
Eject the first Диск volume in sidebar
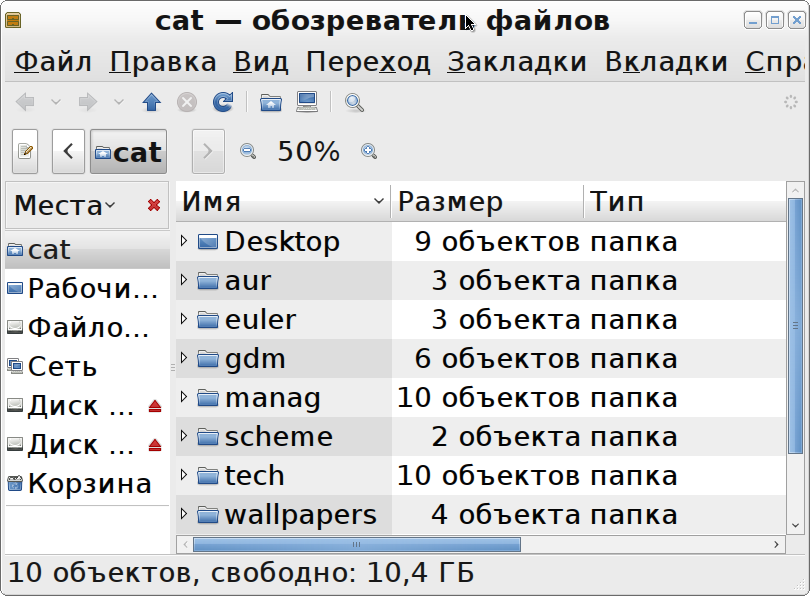pos(154,406)
